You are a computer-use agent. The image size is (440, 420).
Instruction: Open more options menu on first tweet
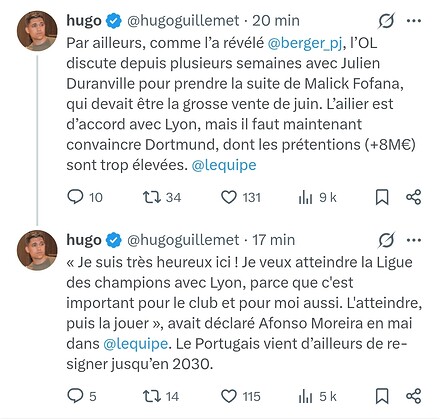tap(414, 21)
